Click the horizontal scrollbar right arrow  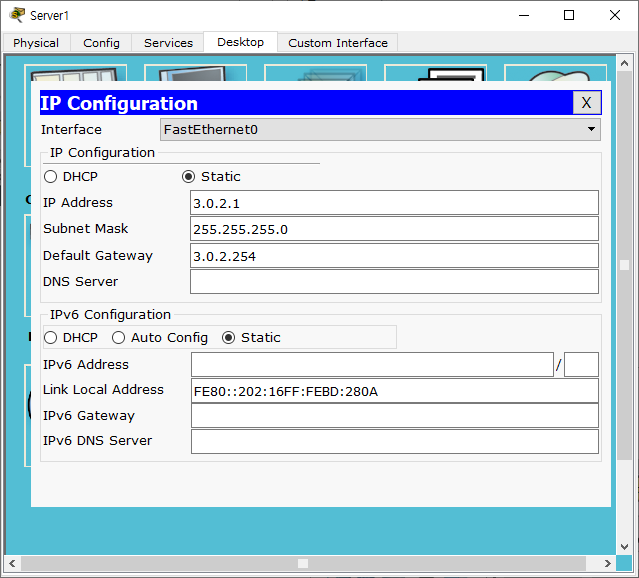pos(608,563)
